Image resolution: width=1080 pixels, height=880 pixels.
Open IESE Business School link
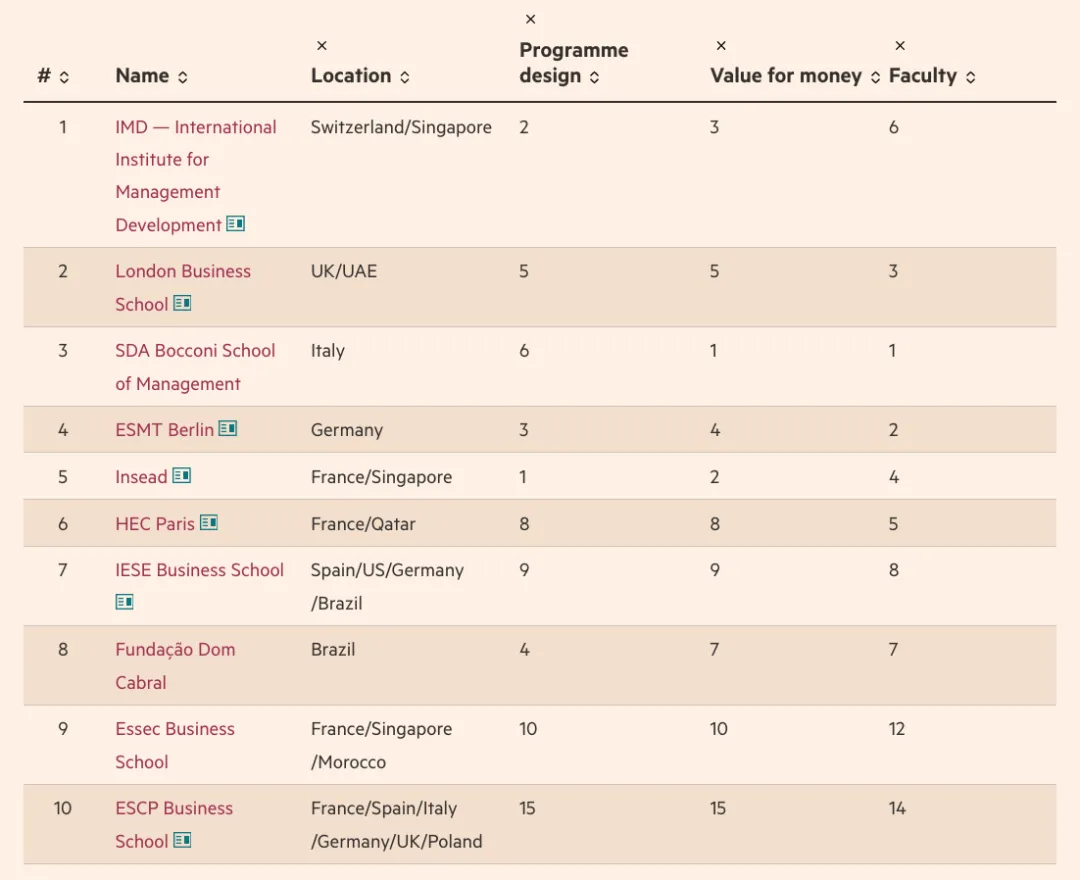point(200,570)
